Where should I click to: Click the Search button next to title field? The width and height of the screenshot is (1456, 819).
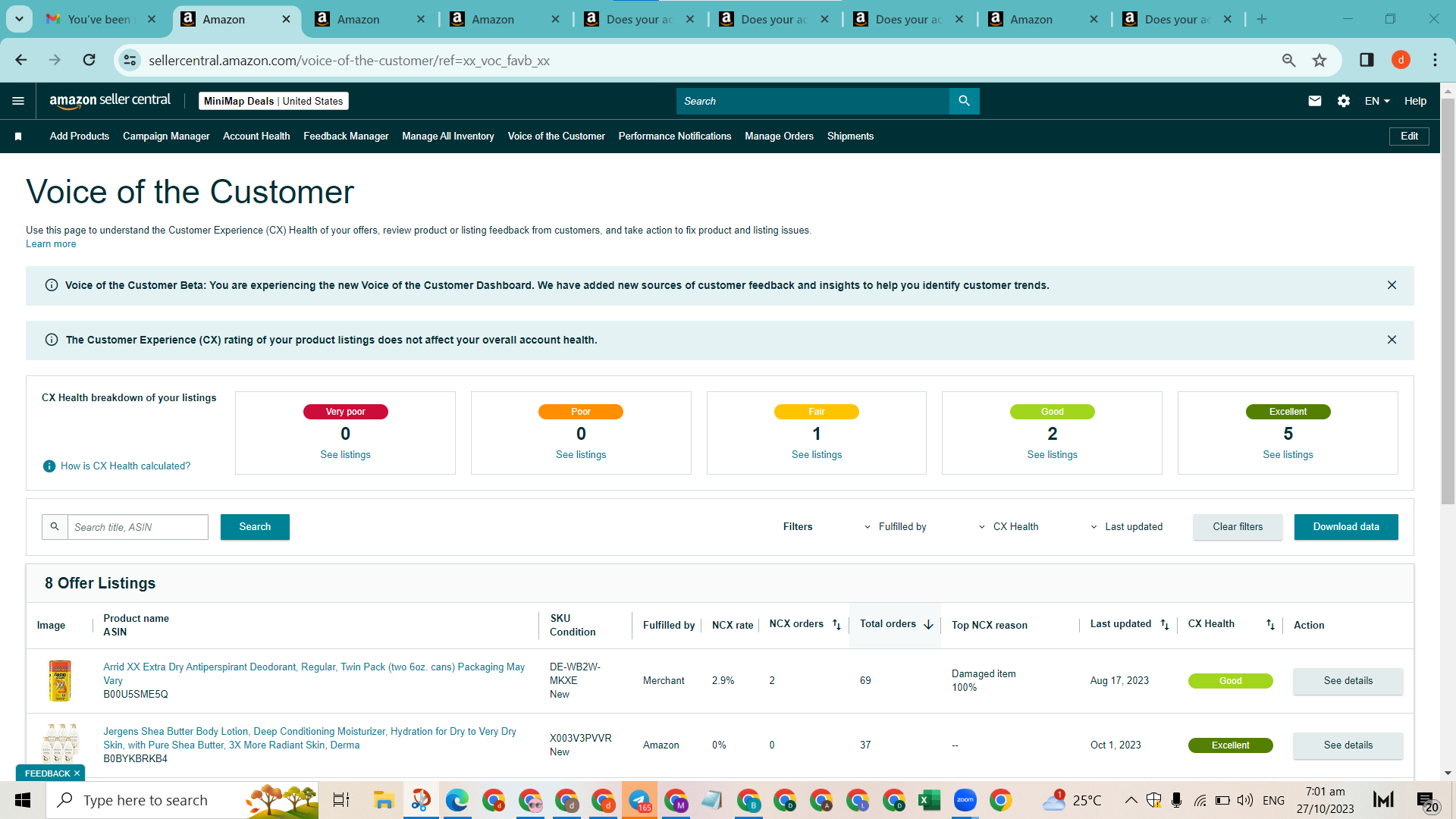click(x=255, y=527)
